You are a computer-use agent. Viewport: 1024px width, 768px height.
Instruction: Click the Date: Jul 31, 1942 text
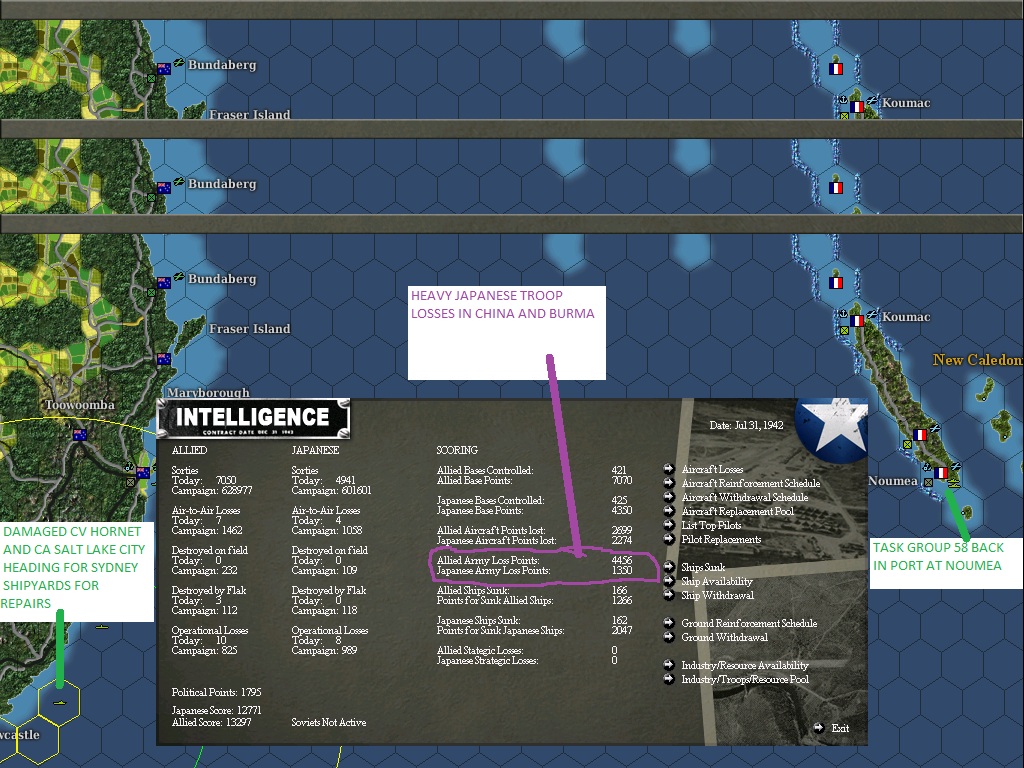click(746, 425)
